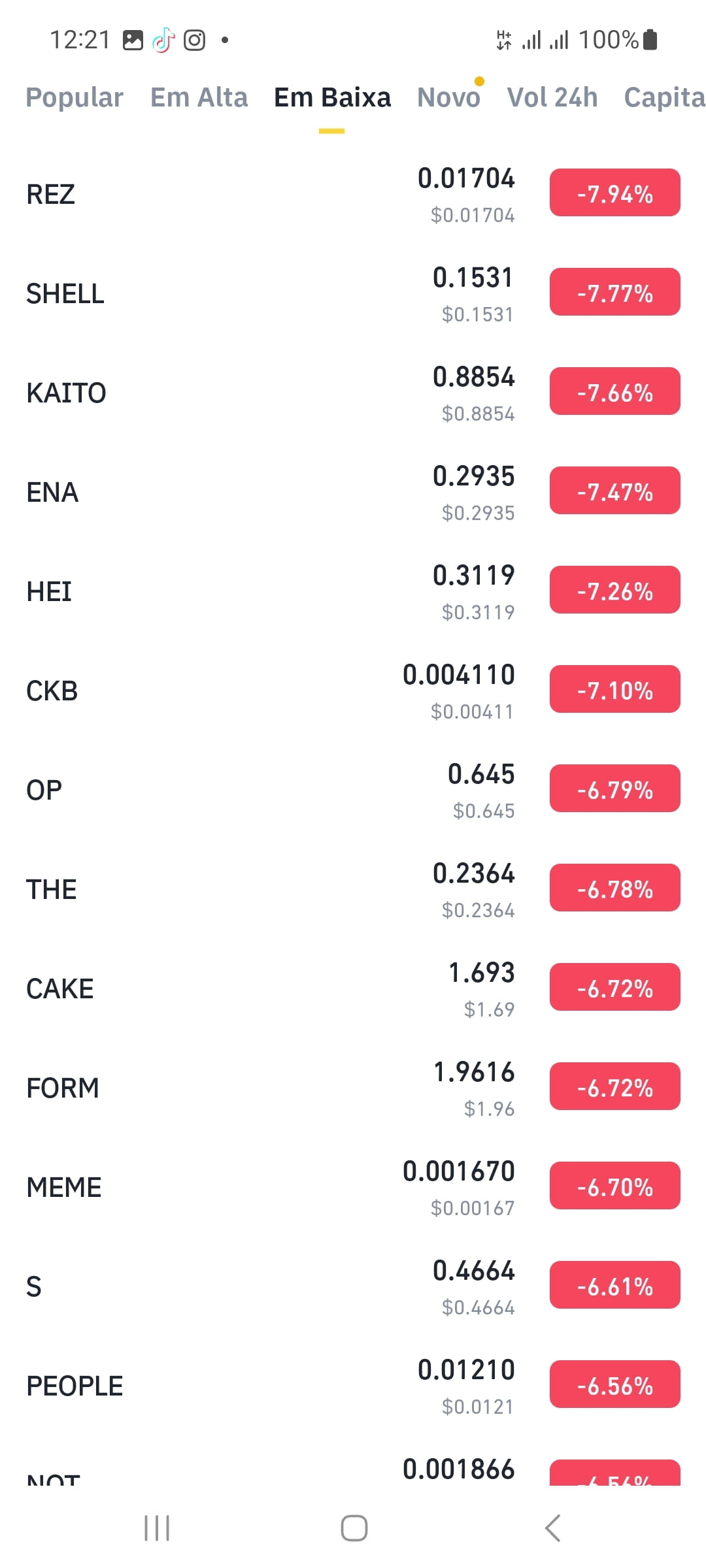Screen dimensions: 706x1568
Task: Select the Vol 24h tab
Action: [x=552, y=97]
